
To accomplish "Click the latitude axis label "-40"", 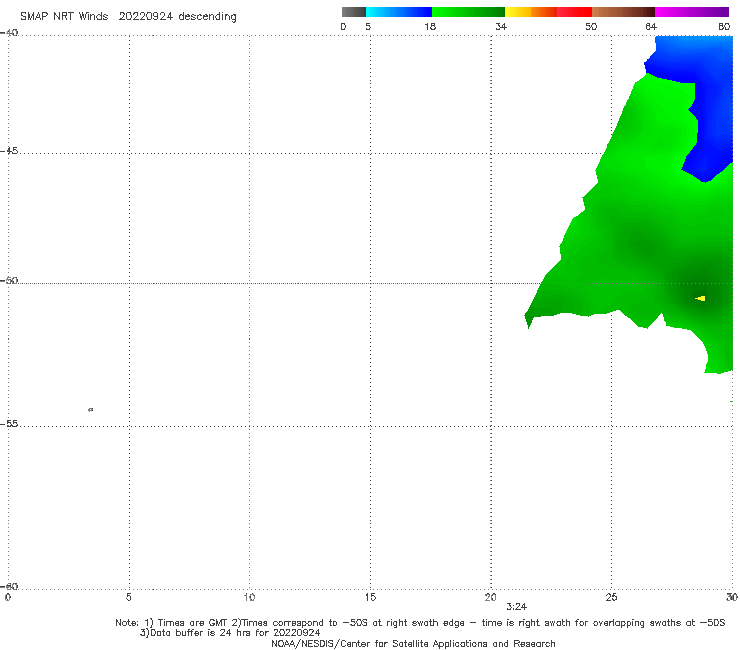I will click(x=9, y=33).
